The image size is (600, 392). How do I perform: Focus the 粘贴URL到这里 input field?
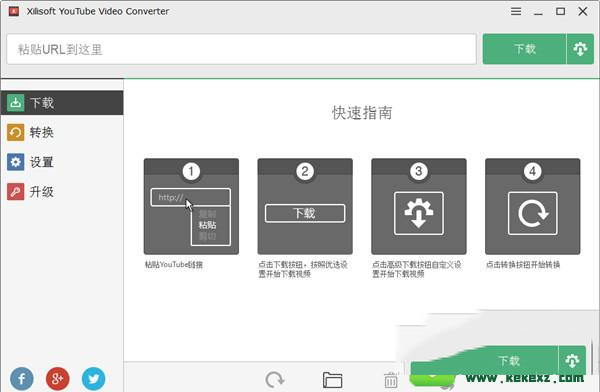pos(241,49)
